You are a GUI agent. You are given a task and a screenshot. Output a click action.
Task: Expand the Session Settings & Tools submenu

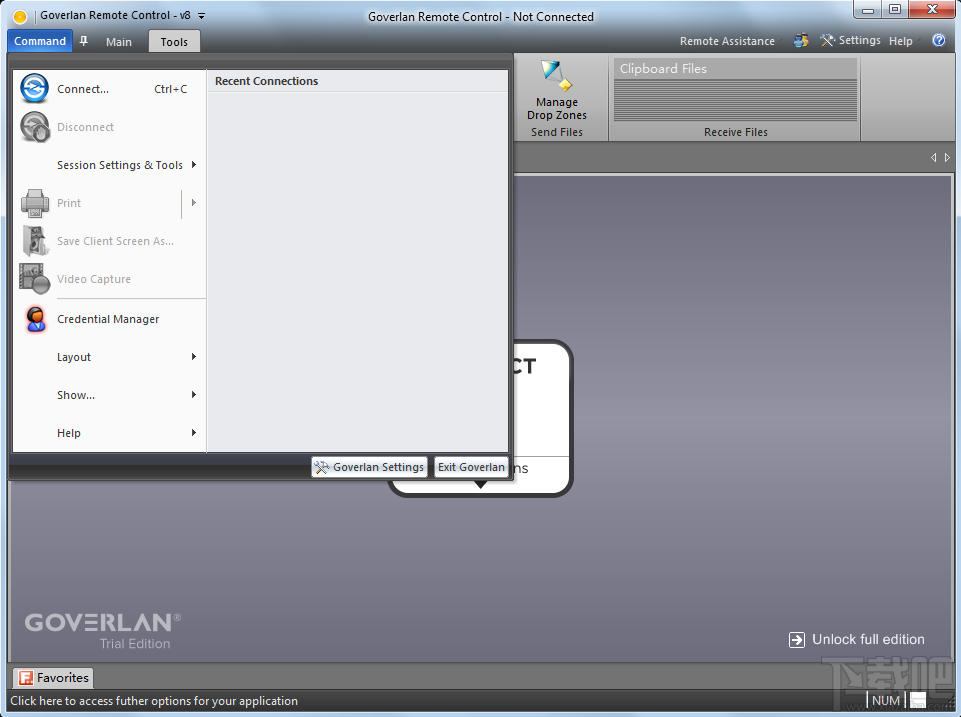pyautogui.click(x=194, y=165)
